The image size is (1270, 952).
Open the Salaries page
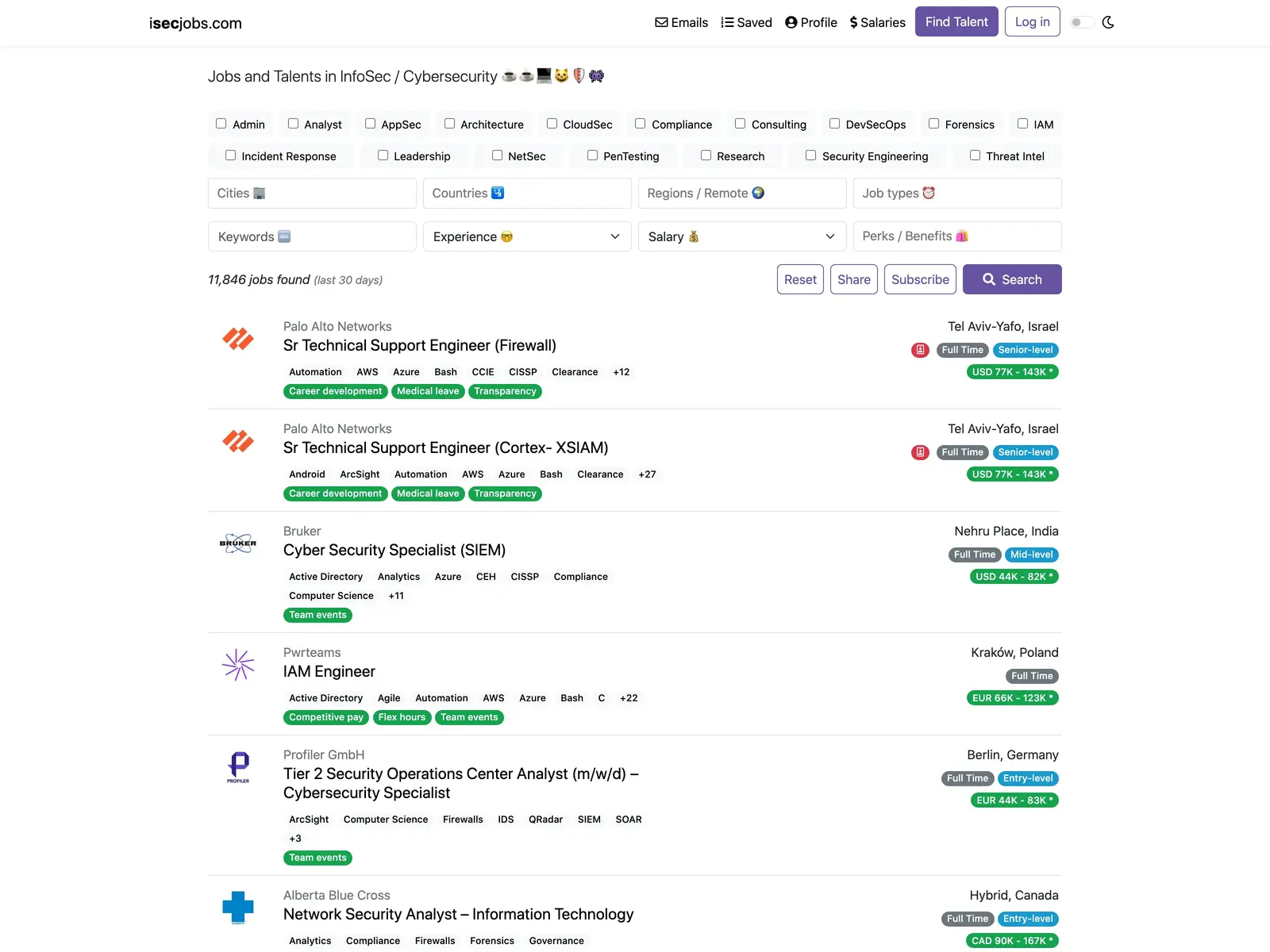click(877, 22)
